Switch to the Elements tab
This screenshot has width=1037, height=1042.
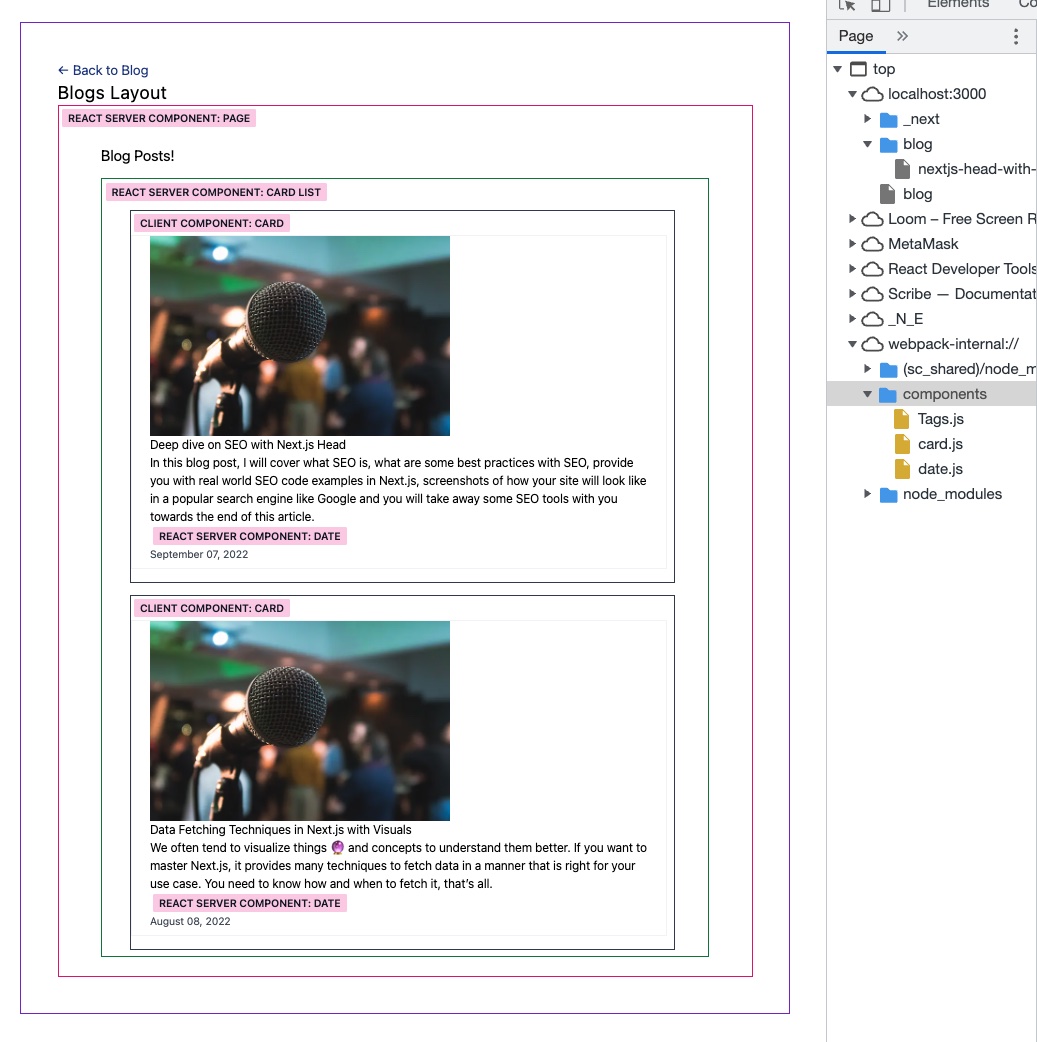click(957, 5)
